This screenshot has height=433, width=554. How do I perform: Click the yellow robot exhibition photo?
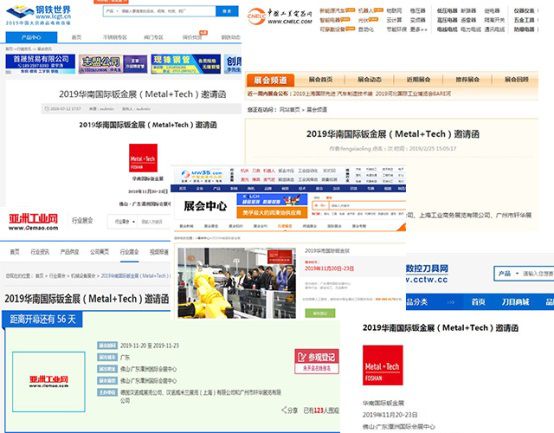236,283
